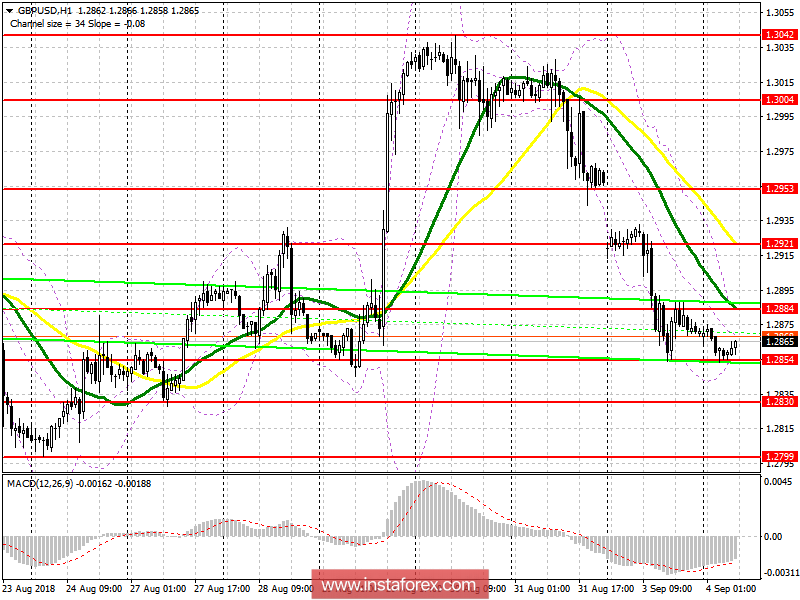
Task: Click the black current price 1.2865 tag
Action: click(780, 342)
